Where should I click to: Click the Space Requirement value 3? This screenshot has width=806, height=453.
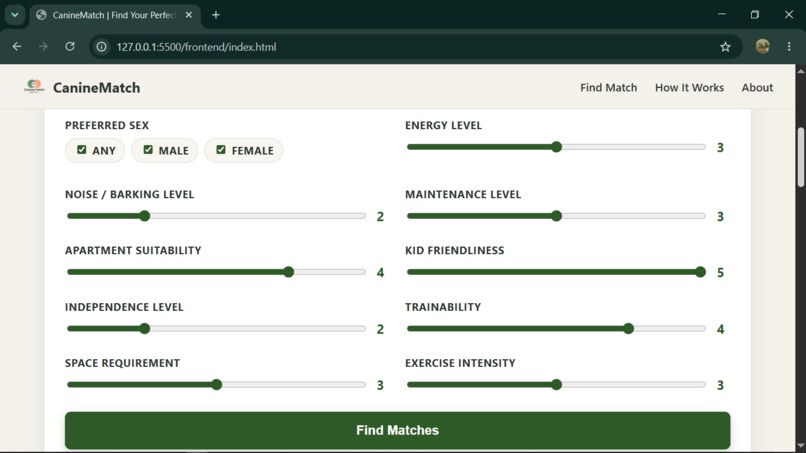[380, 385]
